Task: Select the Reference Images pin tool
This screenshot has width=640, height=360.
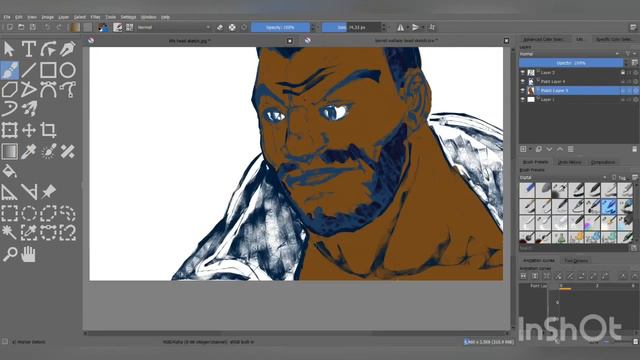Action: tap(48, 192)
